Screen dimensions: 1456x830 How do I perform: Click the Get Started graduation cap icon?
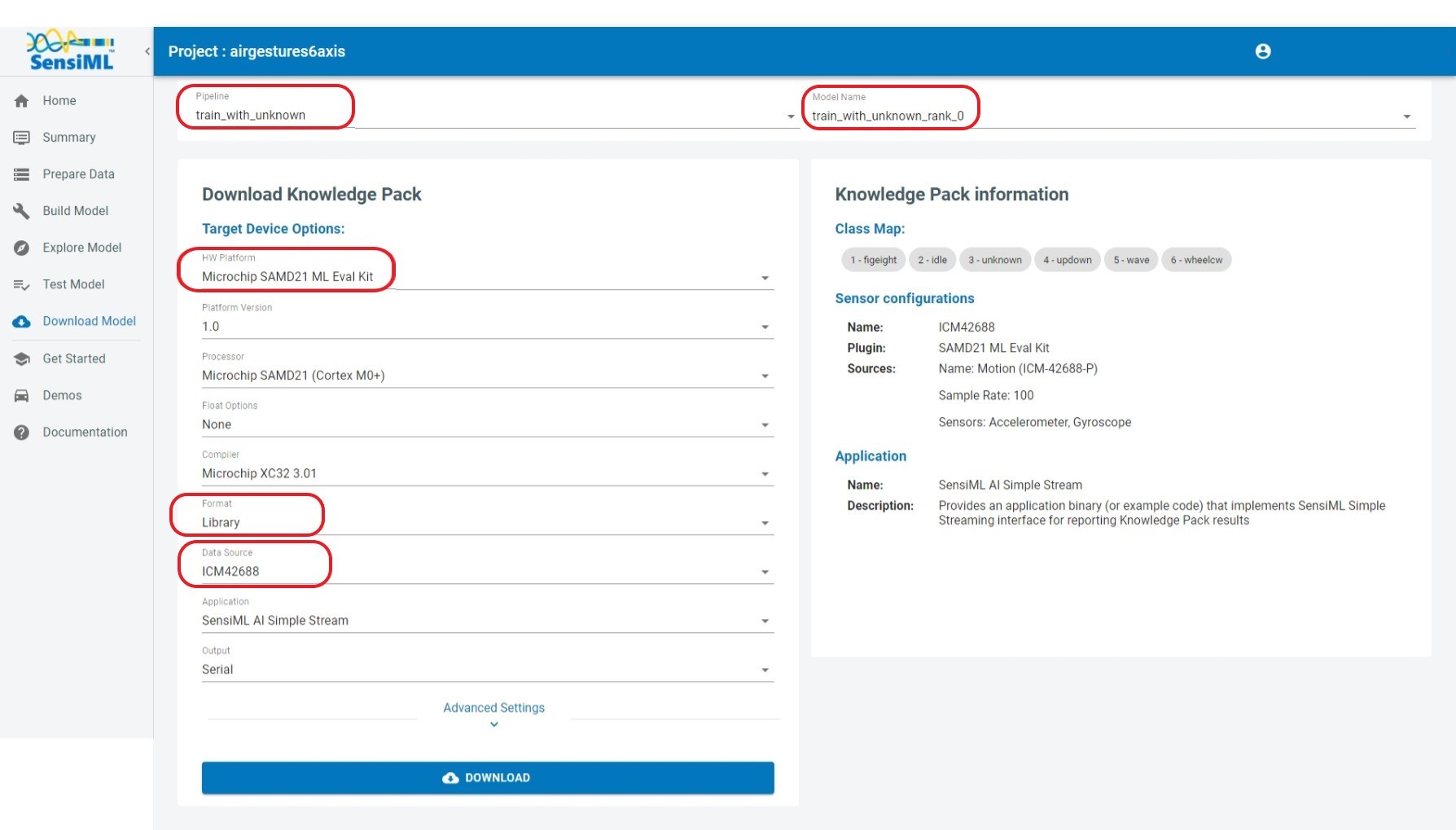point(22,359)
